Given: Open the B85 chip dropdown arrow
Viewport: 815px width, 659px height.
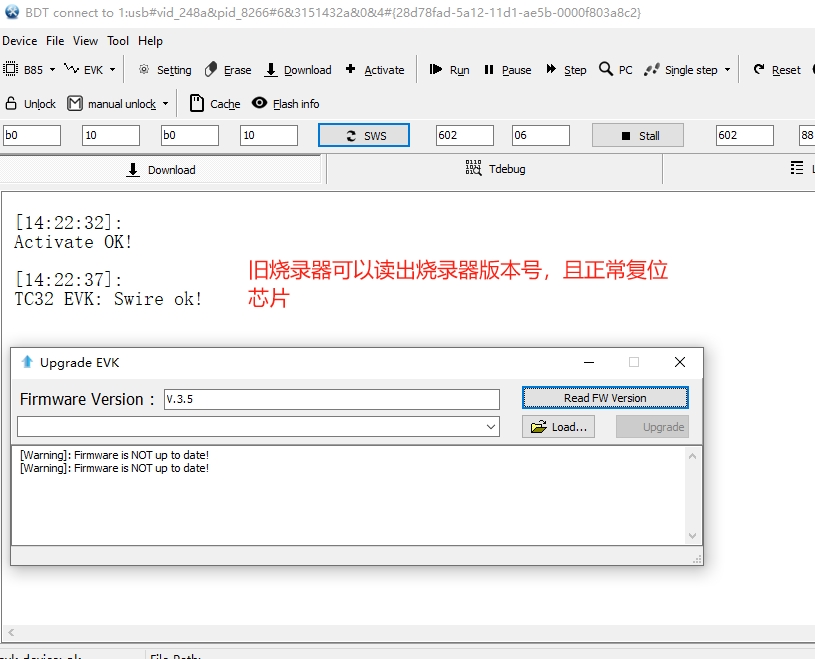Looking at the screenshot, I should coord(52,70).
